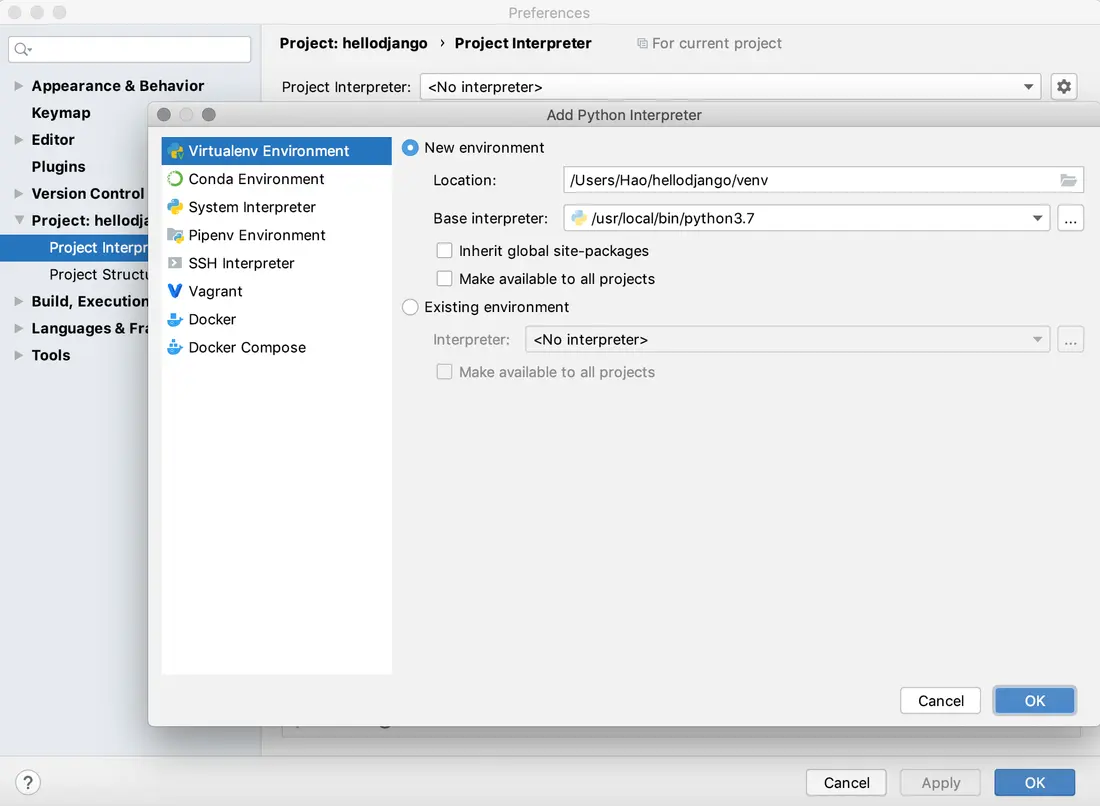Click the Preferences search field
Image resolution: width=1100 pixels, height=806 pixels.
pos(130,49)
